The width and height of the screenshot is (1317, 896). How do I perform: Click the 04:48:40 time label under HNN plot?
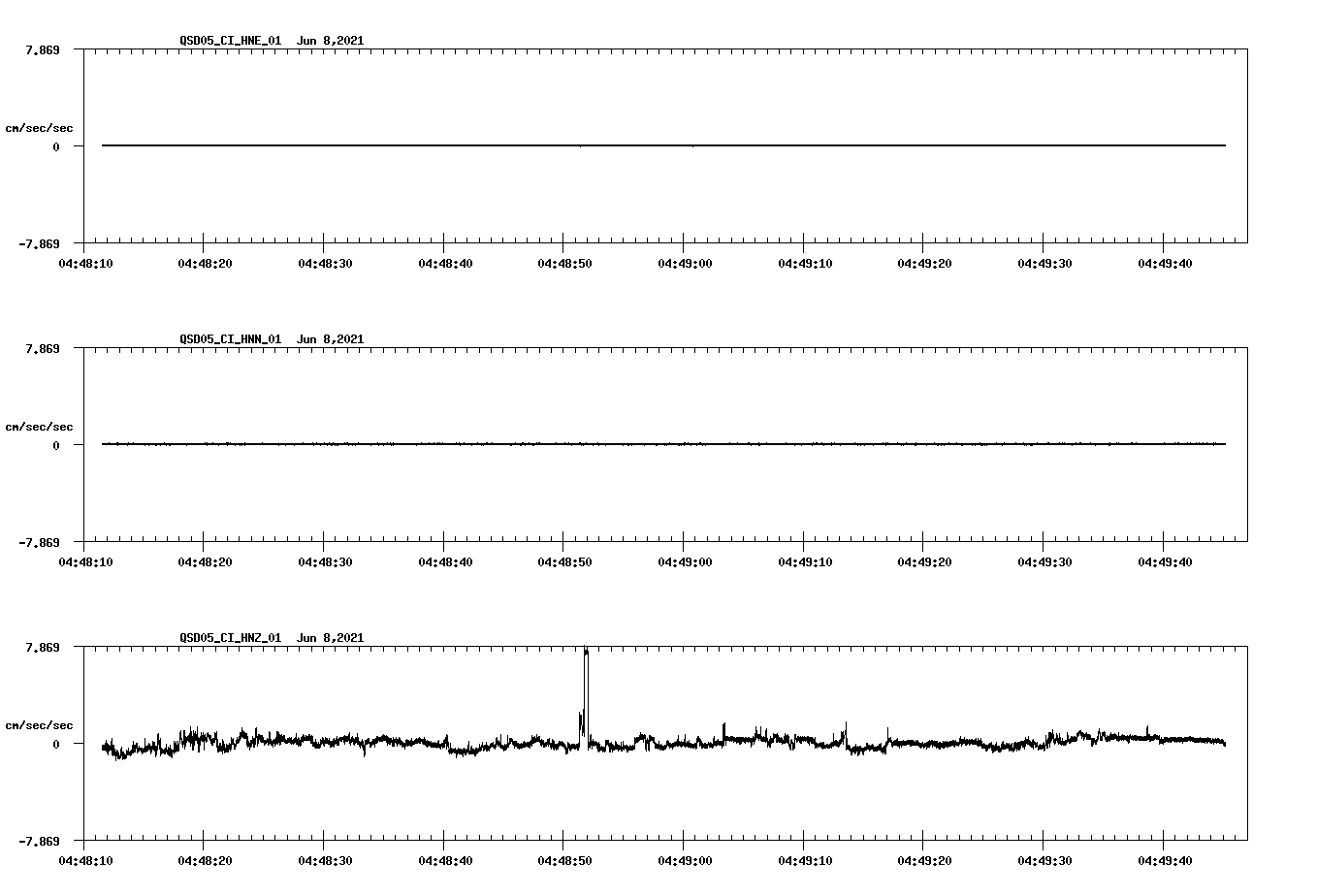[x=445, y=561]
